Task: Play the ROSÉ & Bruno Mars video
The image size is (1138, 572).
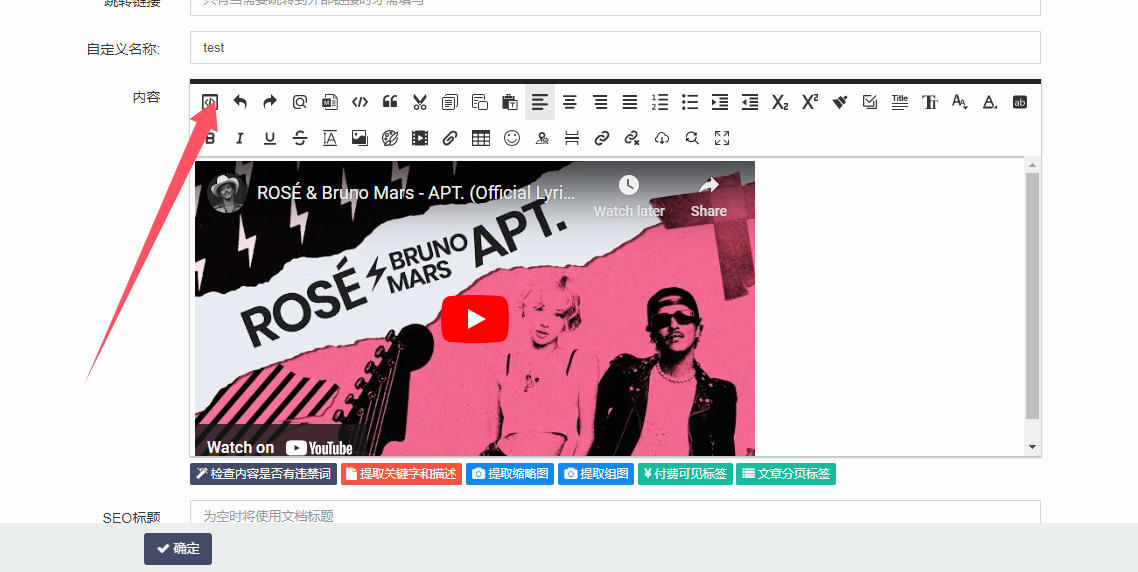Action: pyautogui.click(x=475, y=319)
